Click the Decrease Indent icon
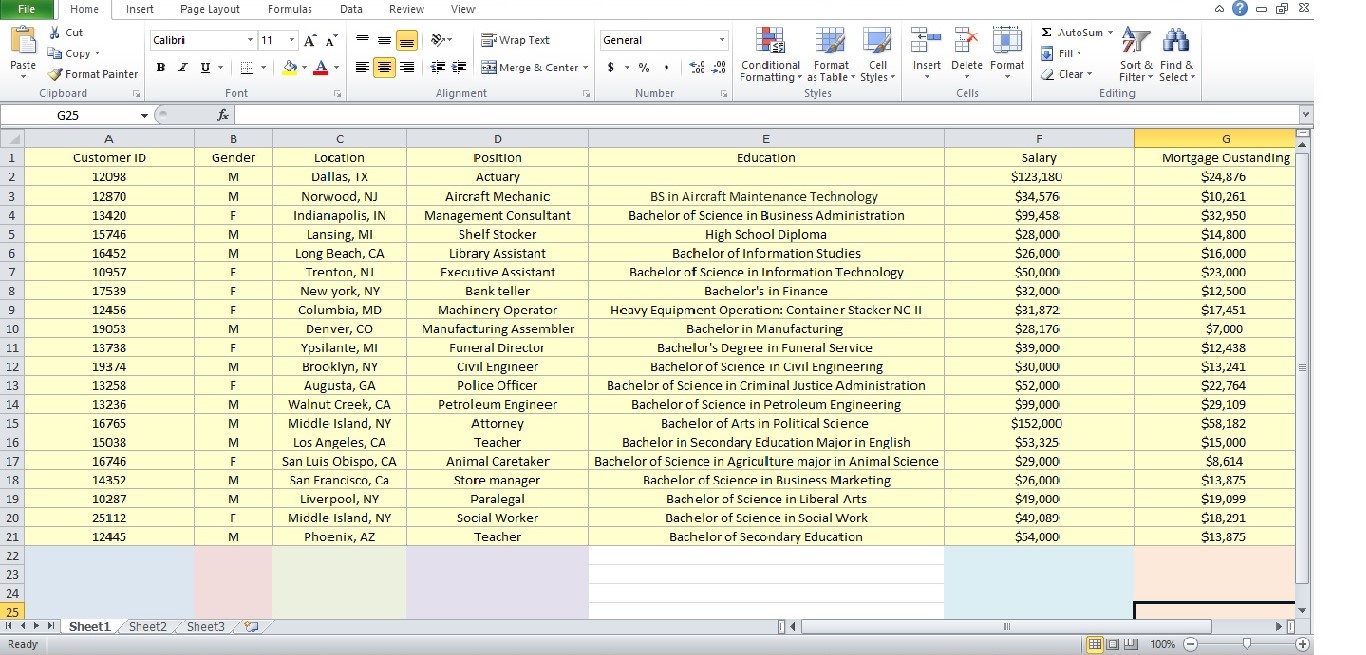This screenshot has height=655, width=1366. pos(437,67)
